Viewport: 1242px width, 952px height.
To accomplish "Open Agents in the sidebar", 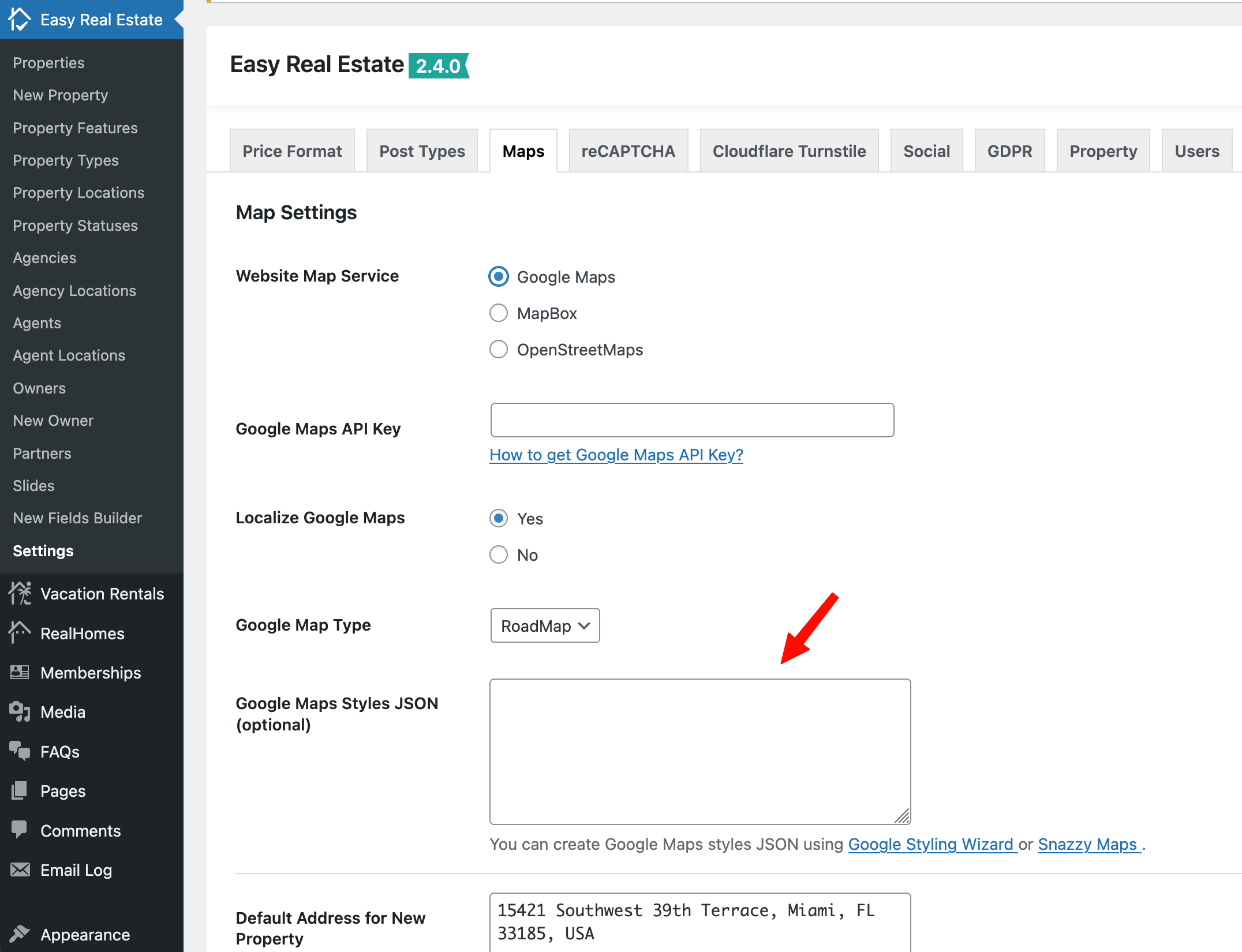I will pyautogui.click(x=37, y=323).
